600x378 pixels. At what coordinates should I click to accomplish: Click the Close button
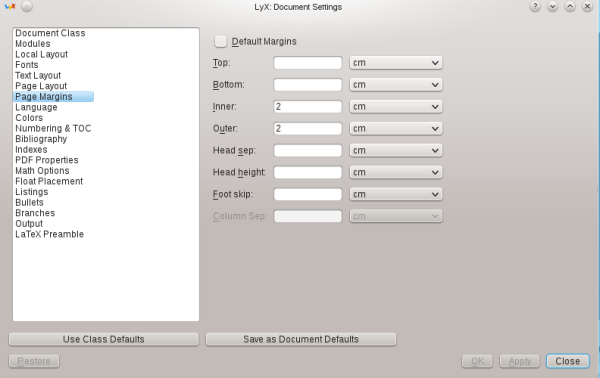[x=568, y=361]
